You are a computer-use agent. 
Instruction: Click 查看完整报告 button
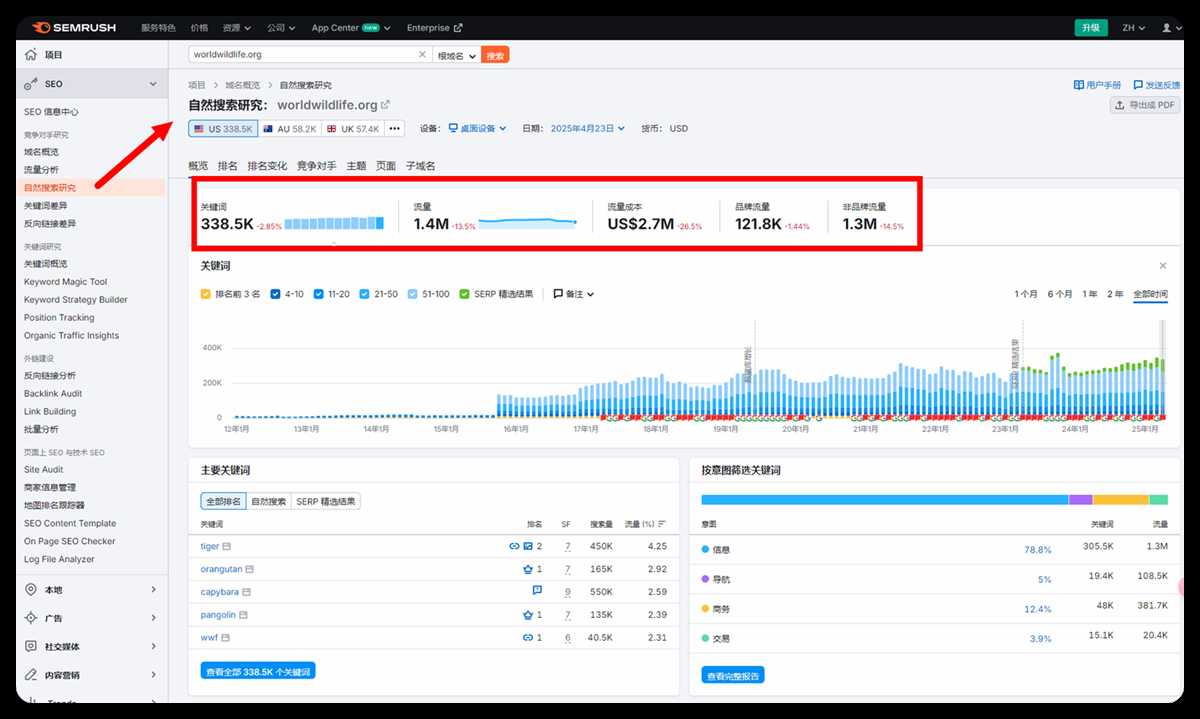click(735, 676)
